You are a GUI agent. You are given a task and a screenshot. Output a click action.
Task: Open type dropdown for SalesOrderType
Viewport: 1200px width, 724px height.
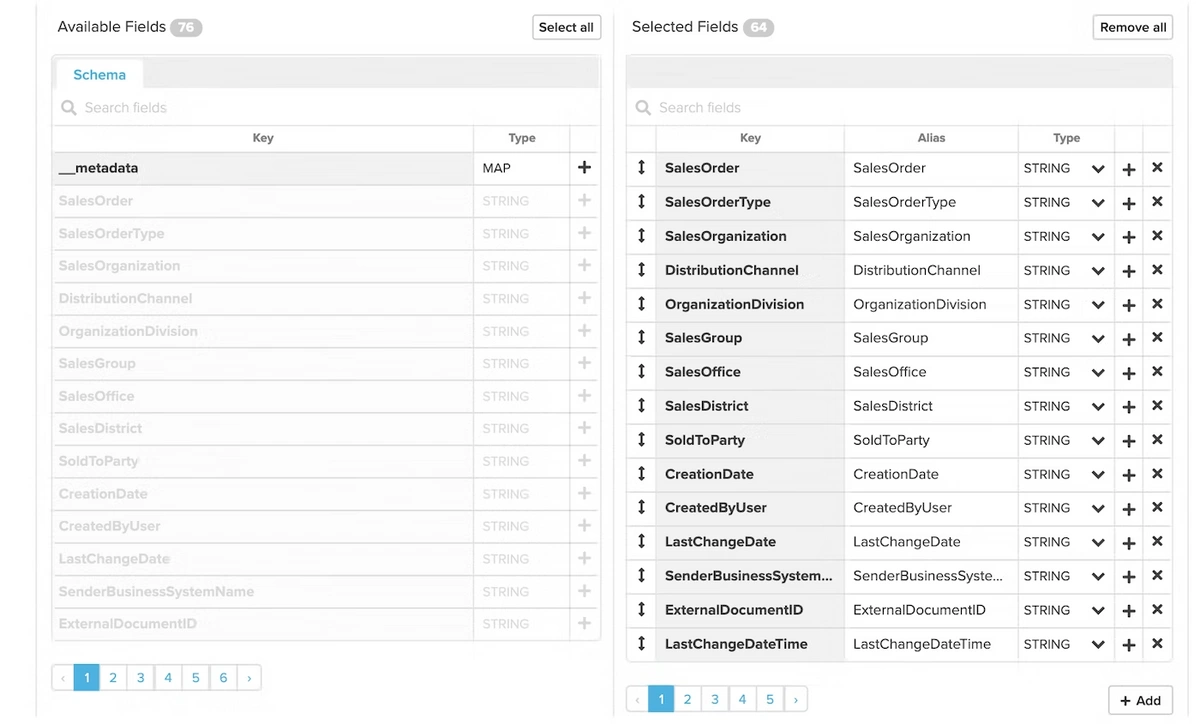1098,203
